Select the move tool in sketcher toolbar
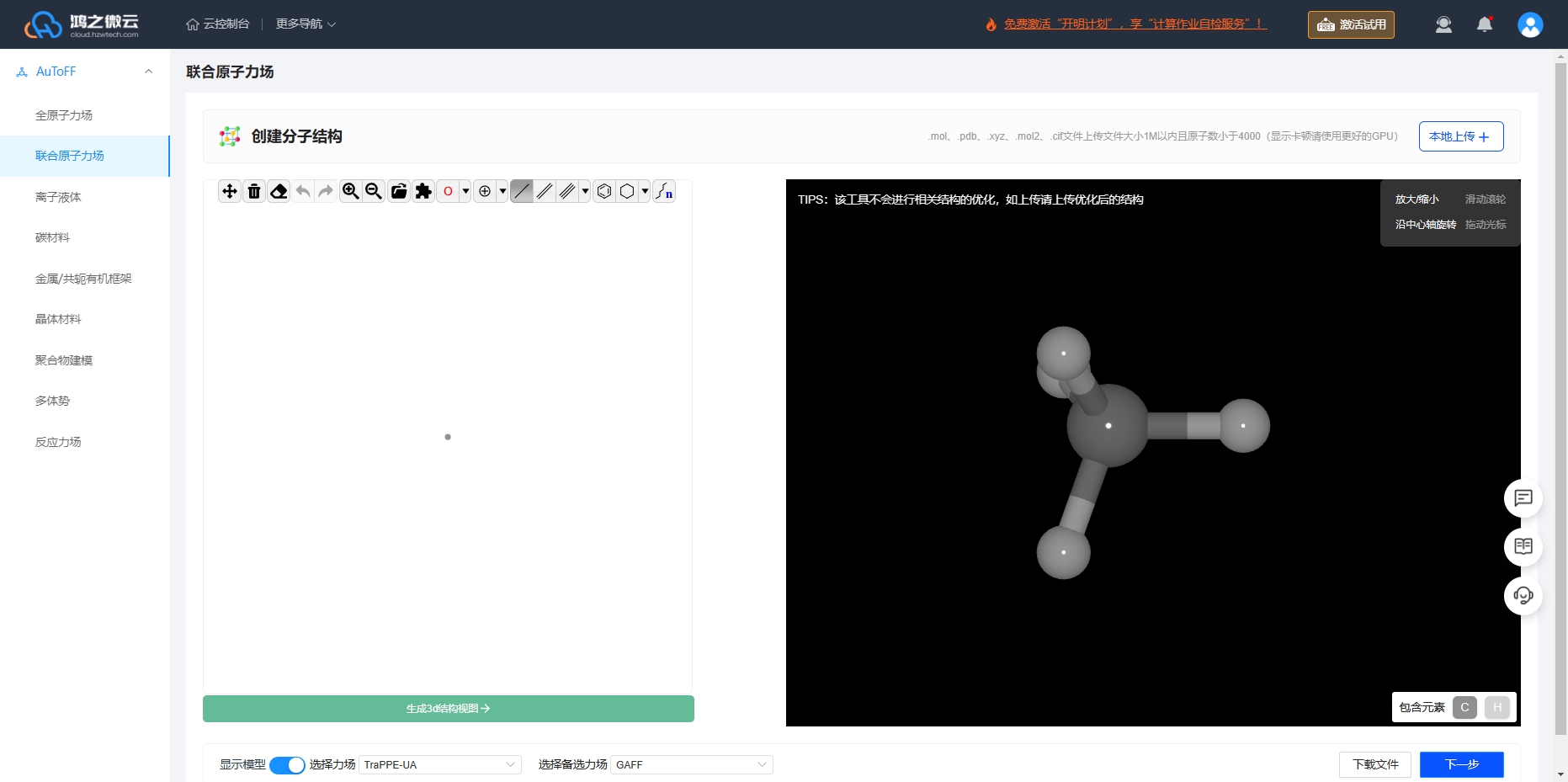The width and height of the screenshot is (1568, 782). [230, 192]
